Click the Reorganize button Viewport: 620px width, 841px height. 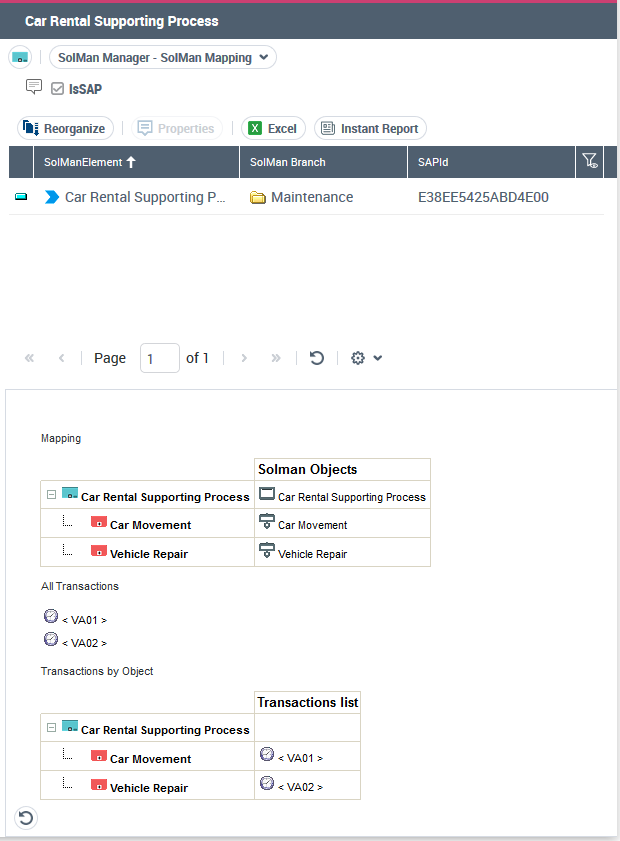(x=66, y=129)
